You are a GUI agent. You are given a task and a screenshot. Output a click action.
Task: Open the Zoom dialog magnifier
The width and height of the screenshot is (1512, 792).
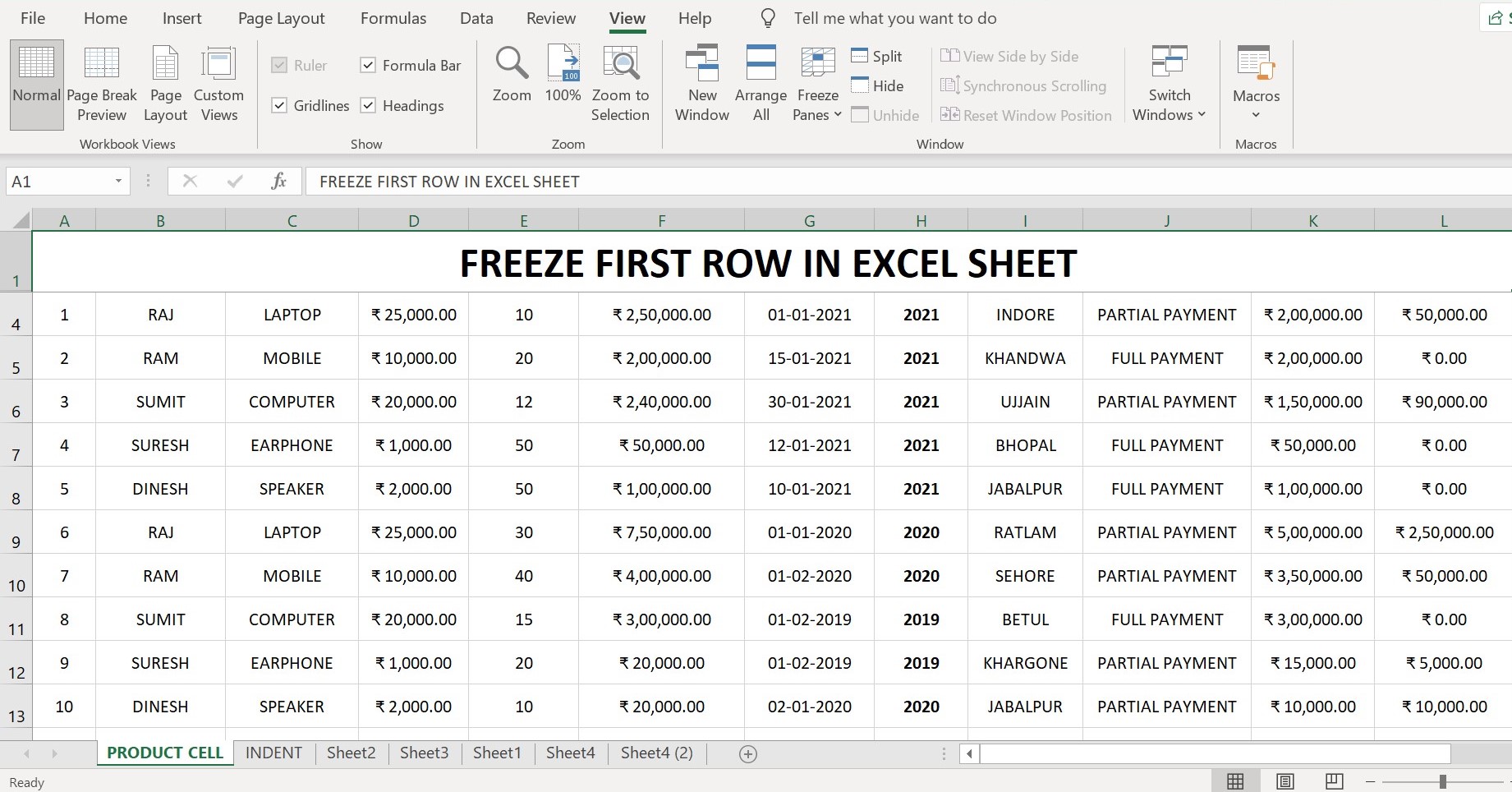(x=512, y=75)
